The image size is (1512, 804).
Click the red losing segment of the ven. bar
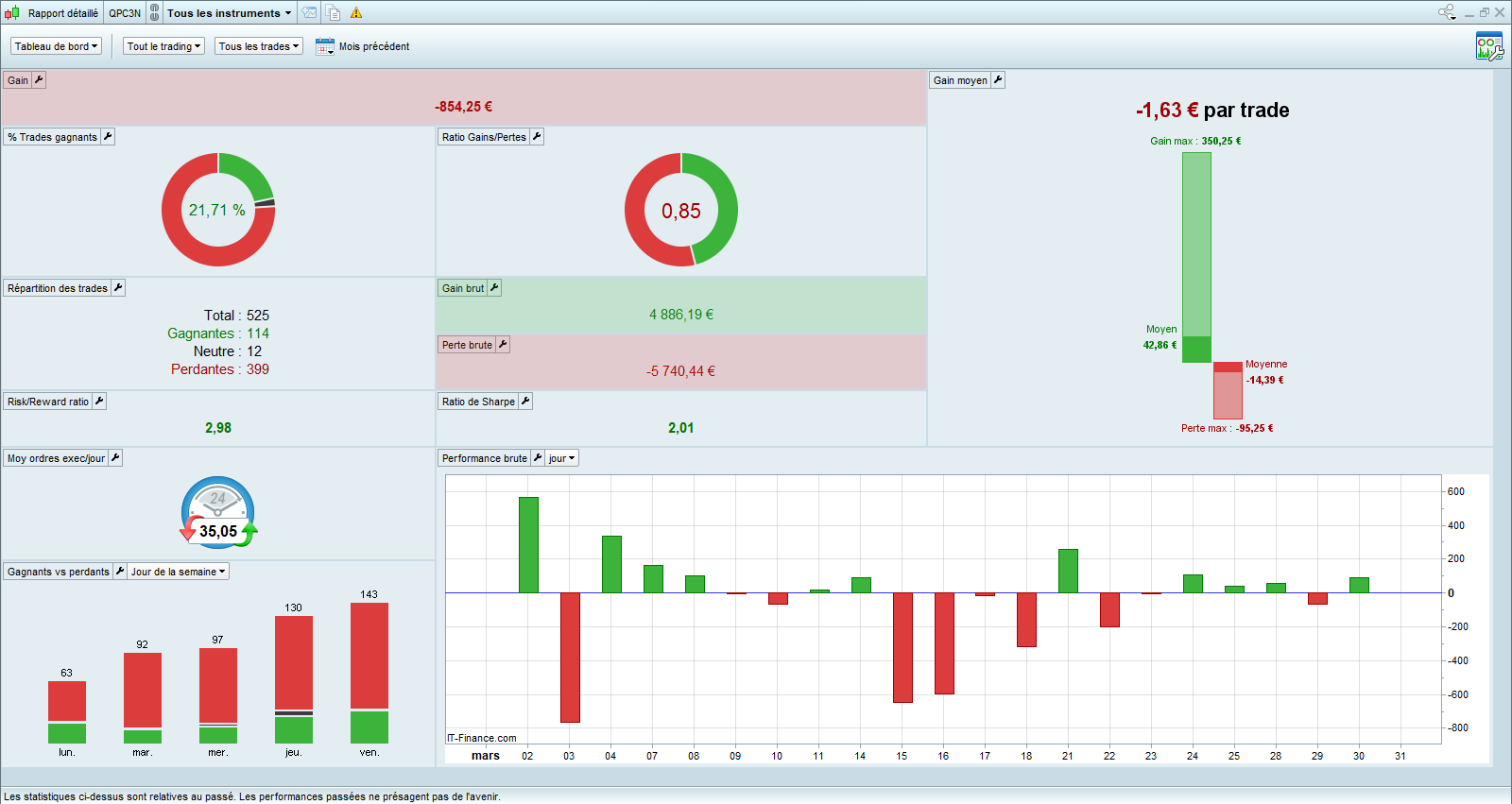coord(369,656)
